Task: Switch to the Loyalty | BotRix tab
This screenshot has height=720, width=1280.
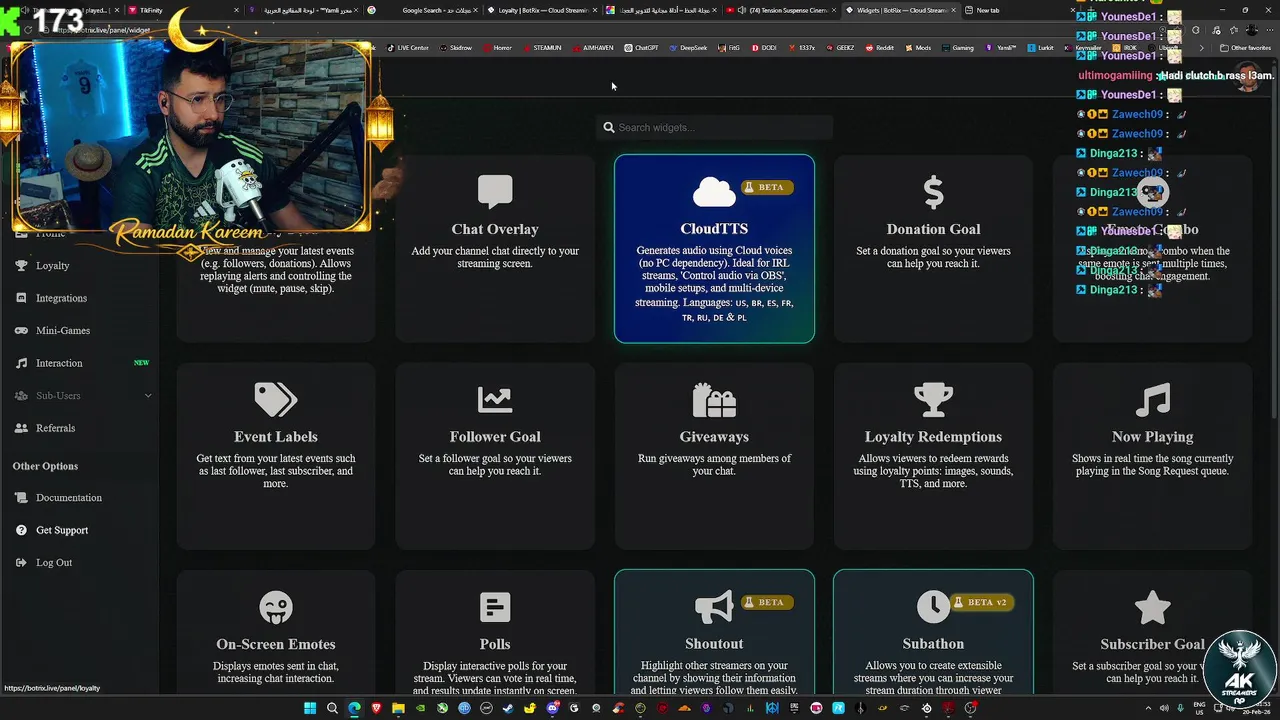Action: [543, 10]
